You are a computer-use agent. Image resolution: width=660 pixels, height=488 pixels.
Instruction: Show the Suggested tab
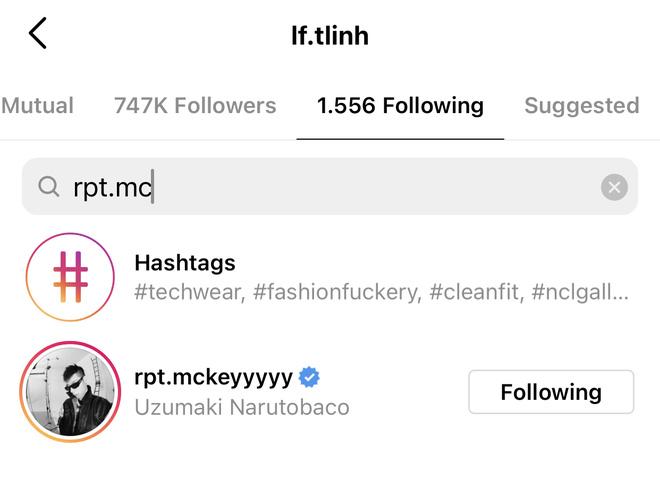click(x=582, y=106)
